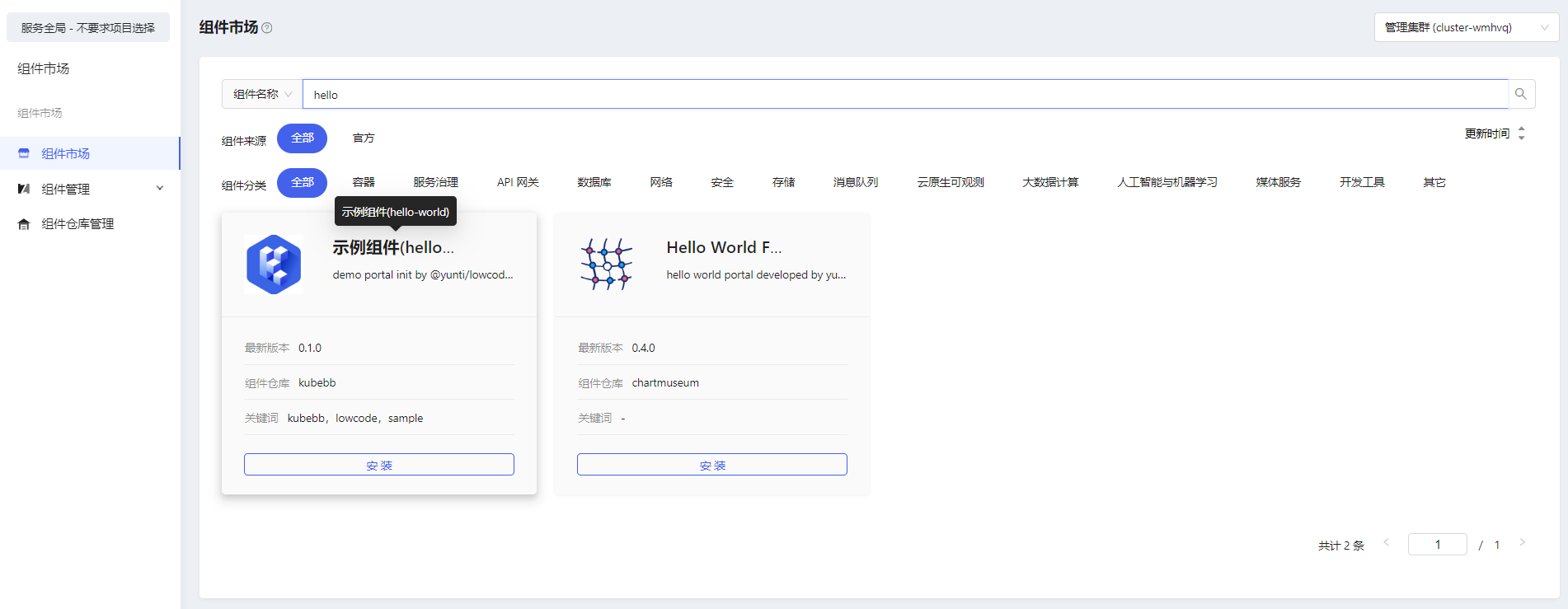
Task: Click the 组件管理 sidebar icon
Action: point(24,189)
